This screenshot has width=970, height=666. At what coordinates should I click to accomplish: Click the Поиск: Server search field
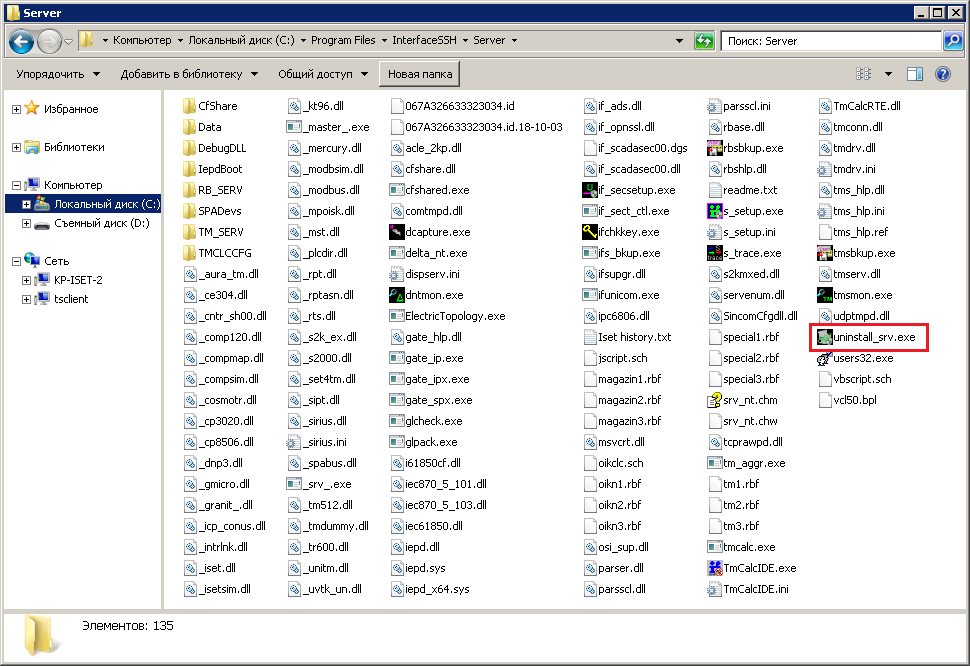pyautogui.click(x=830, y=41)
